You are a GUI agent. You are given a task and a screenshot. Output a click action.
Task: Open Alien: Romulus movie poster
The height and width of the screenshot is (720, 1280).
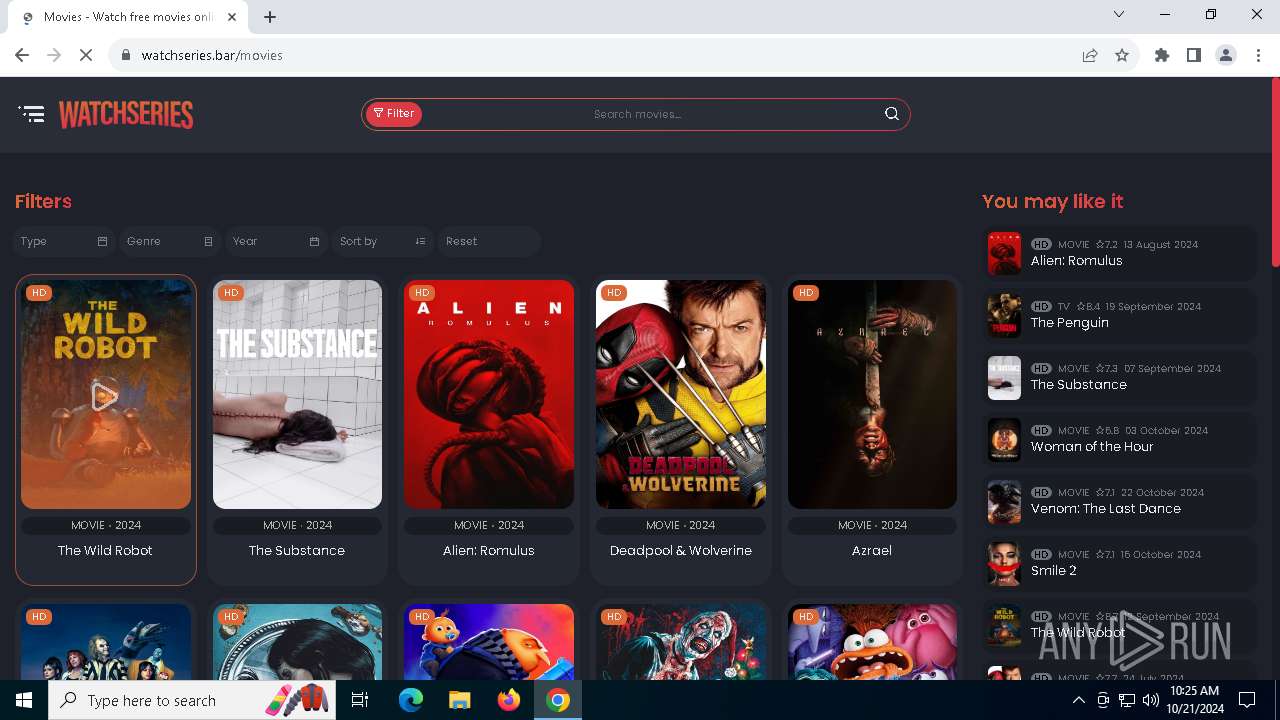pos(489,394)
